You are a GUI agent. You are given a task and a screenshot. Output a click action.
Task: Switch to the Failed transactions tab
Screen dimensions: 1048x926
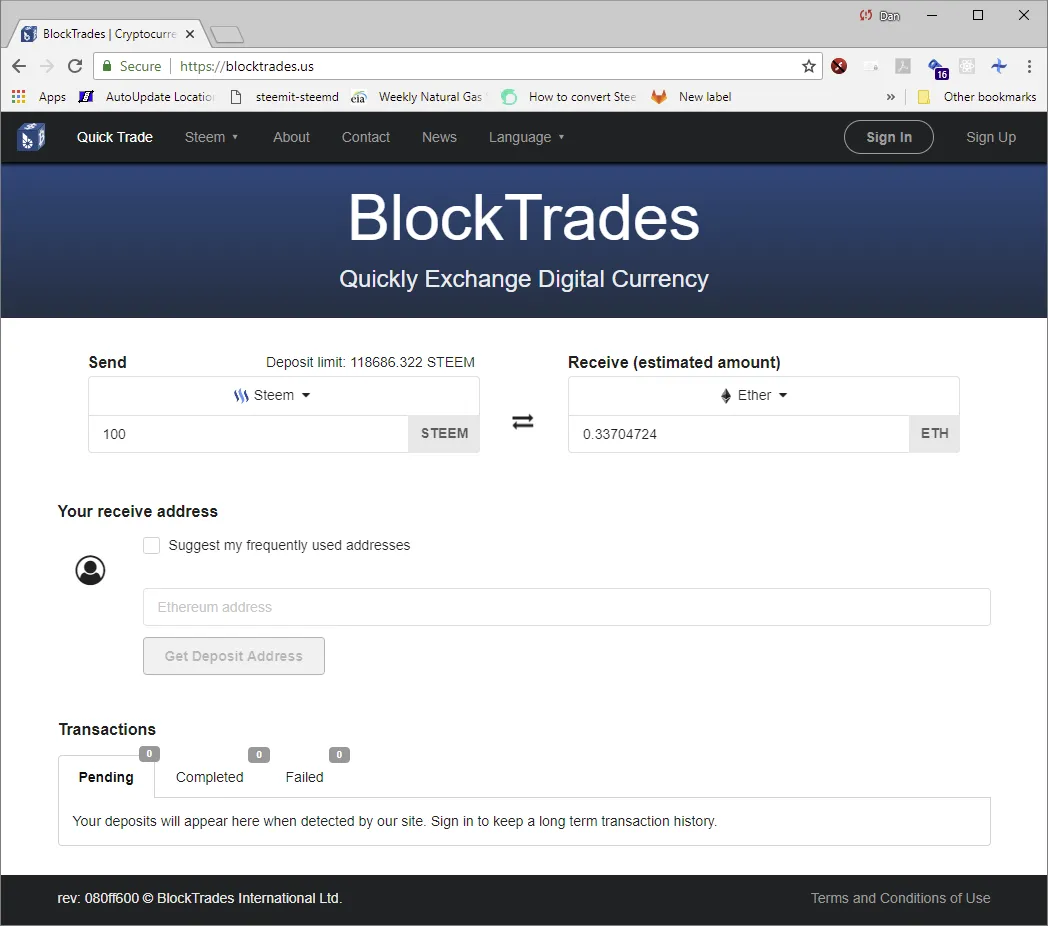click(x=304, y=777)
